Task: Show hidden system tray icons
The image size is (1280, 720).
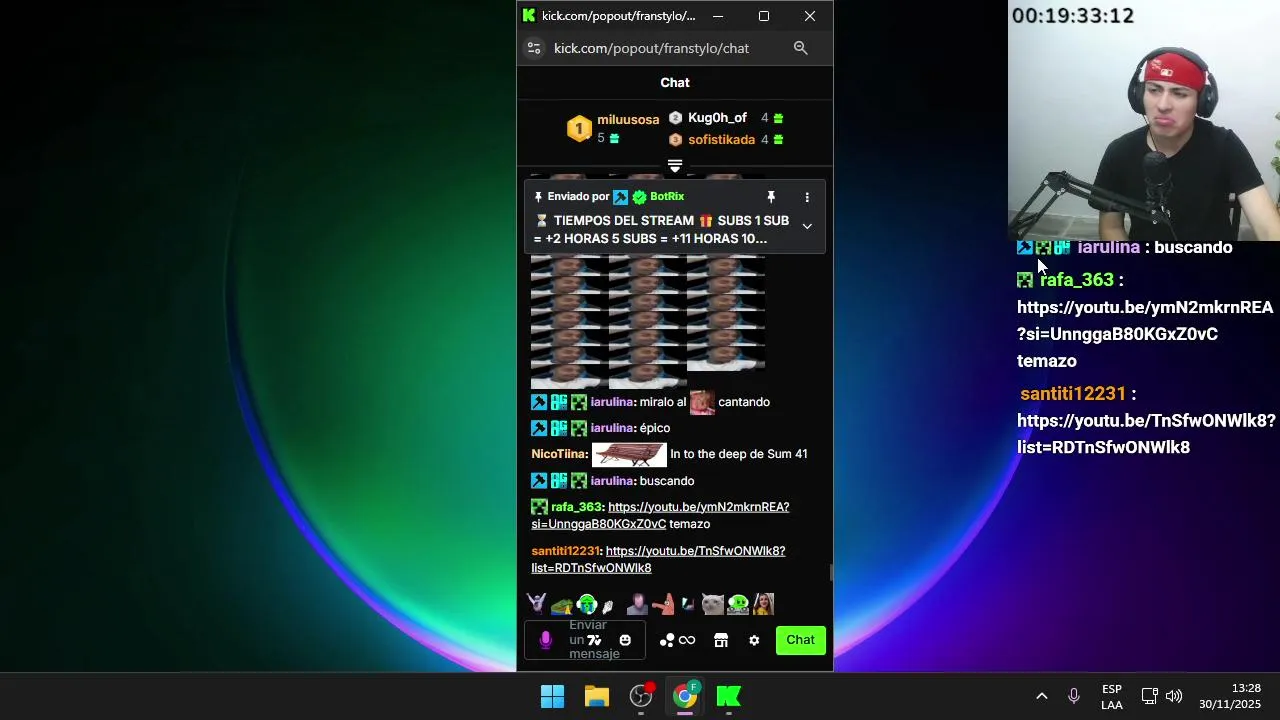Action: click(1041, 696)
